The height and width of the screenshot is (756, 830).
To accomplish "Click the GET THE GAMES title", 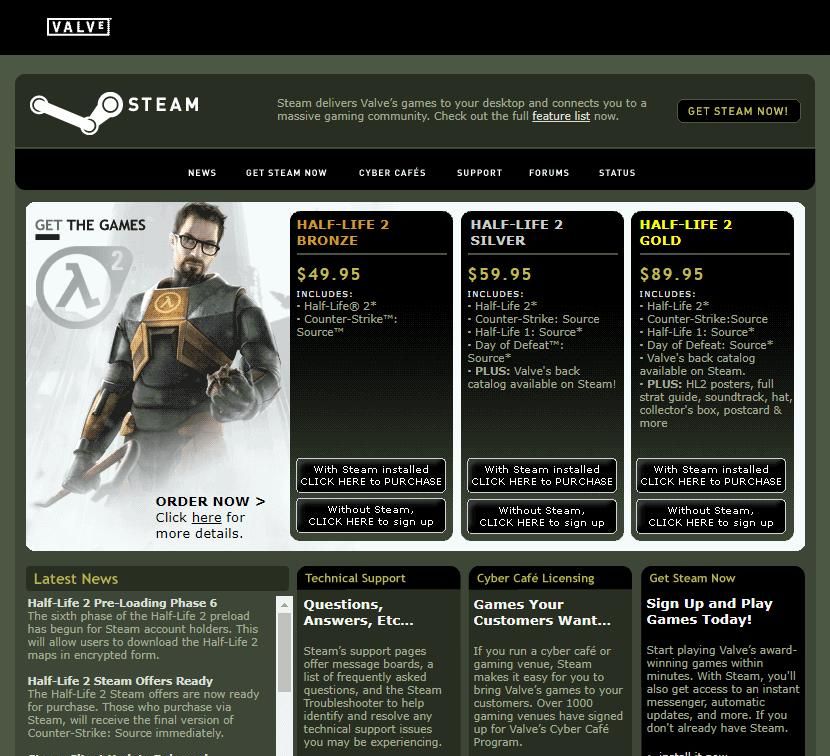I will pos(90,225).
